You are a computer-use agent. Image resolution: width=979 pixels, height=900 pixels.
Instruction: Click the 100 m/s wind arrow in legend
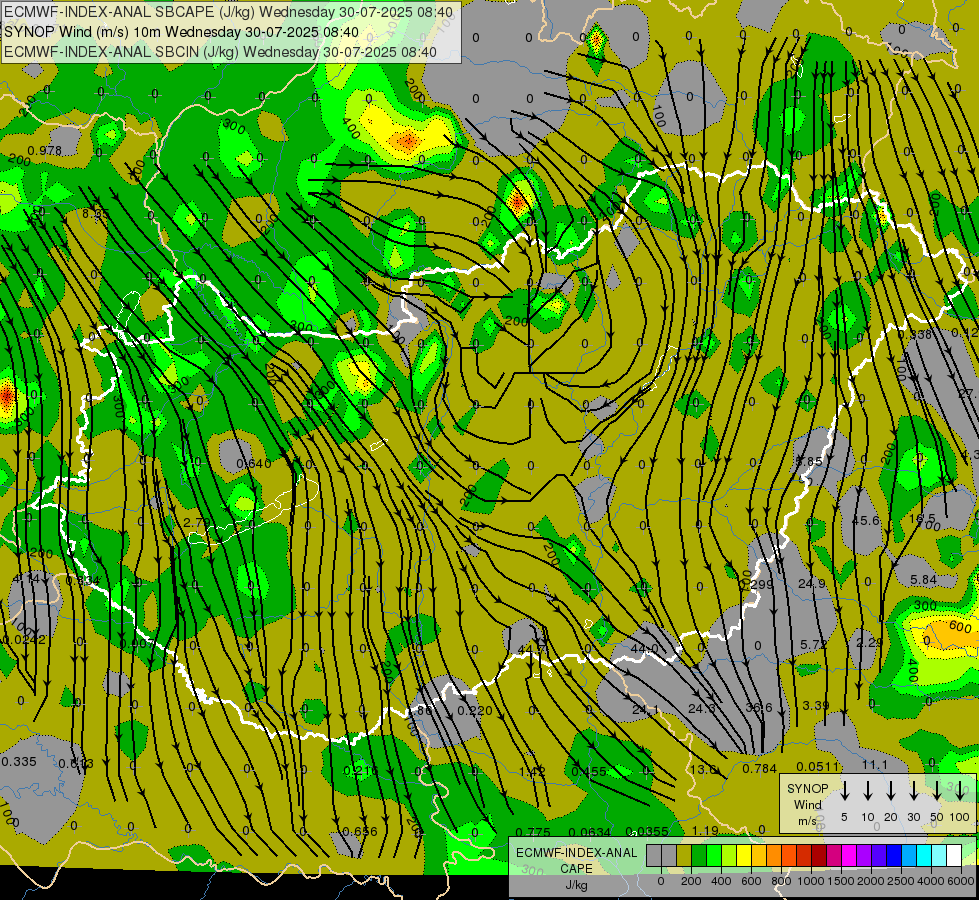coord(960,791)
